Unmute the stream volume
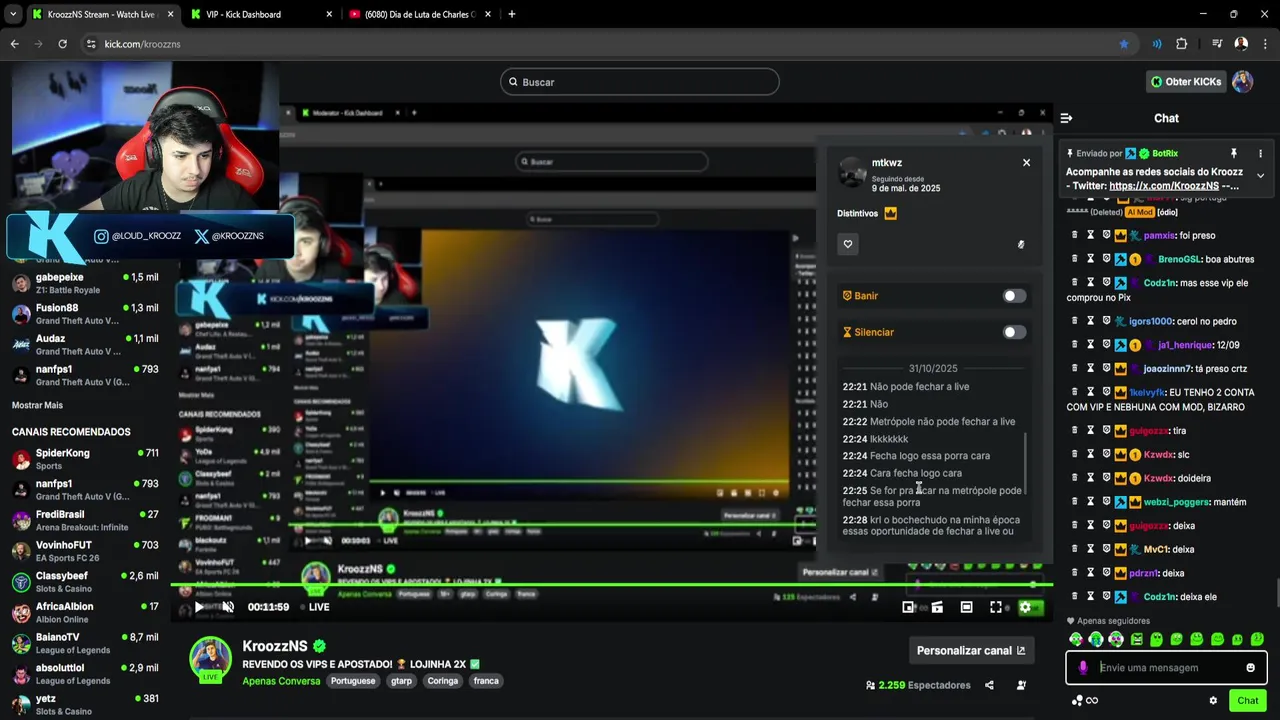 tap(228, 607)
